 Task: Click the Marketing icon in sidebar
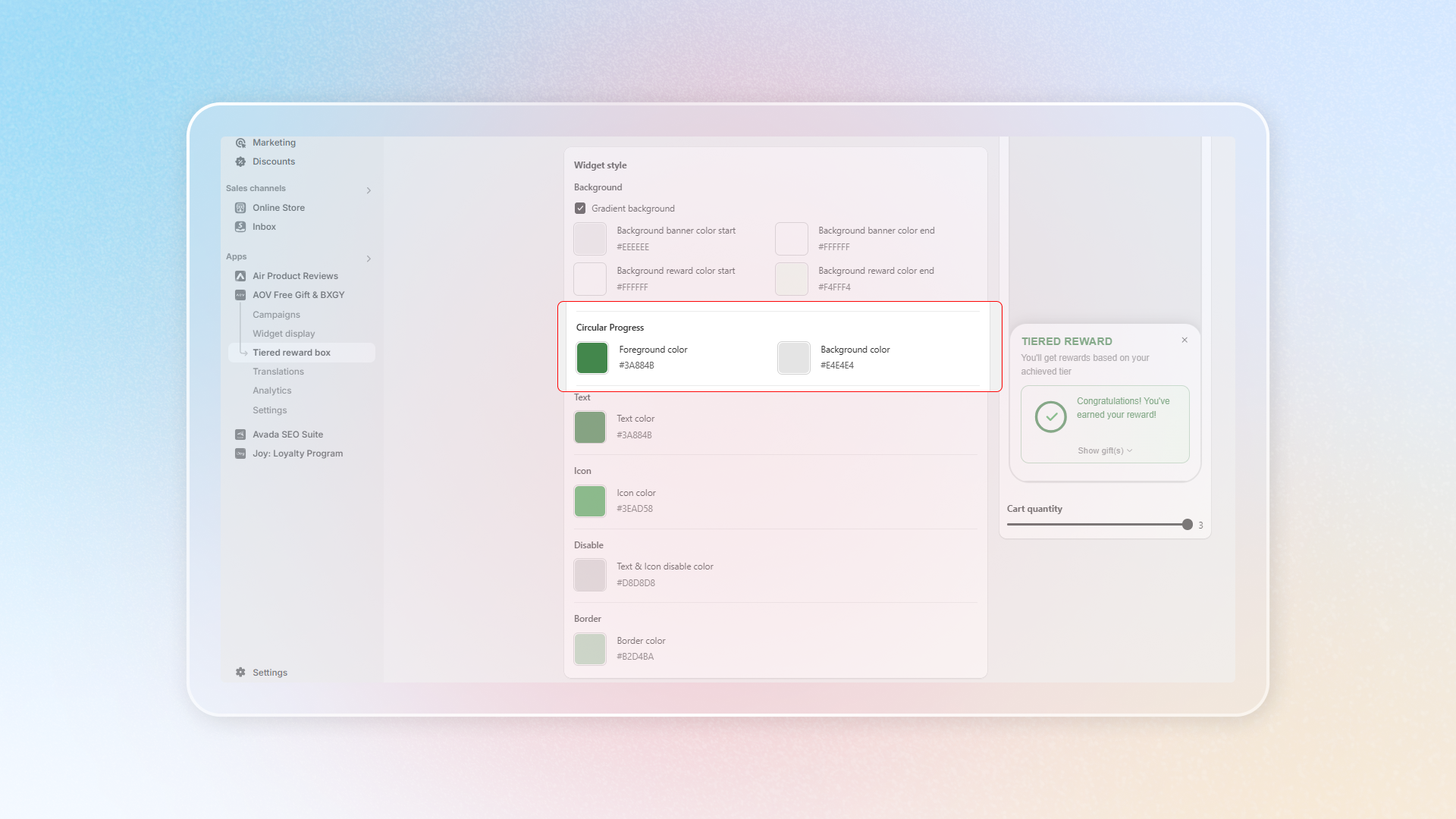point(240,143)
